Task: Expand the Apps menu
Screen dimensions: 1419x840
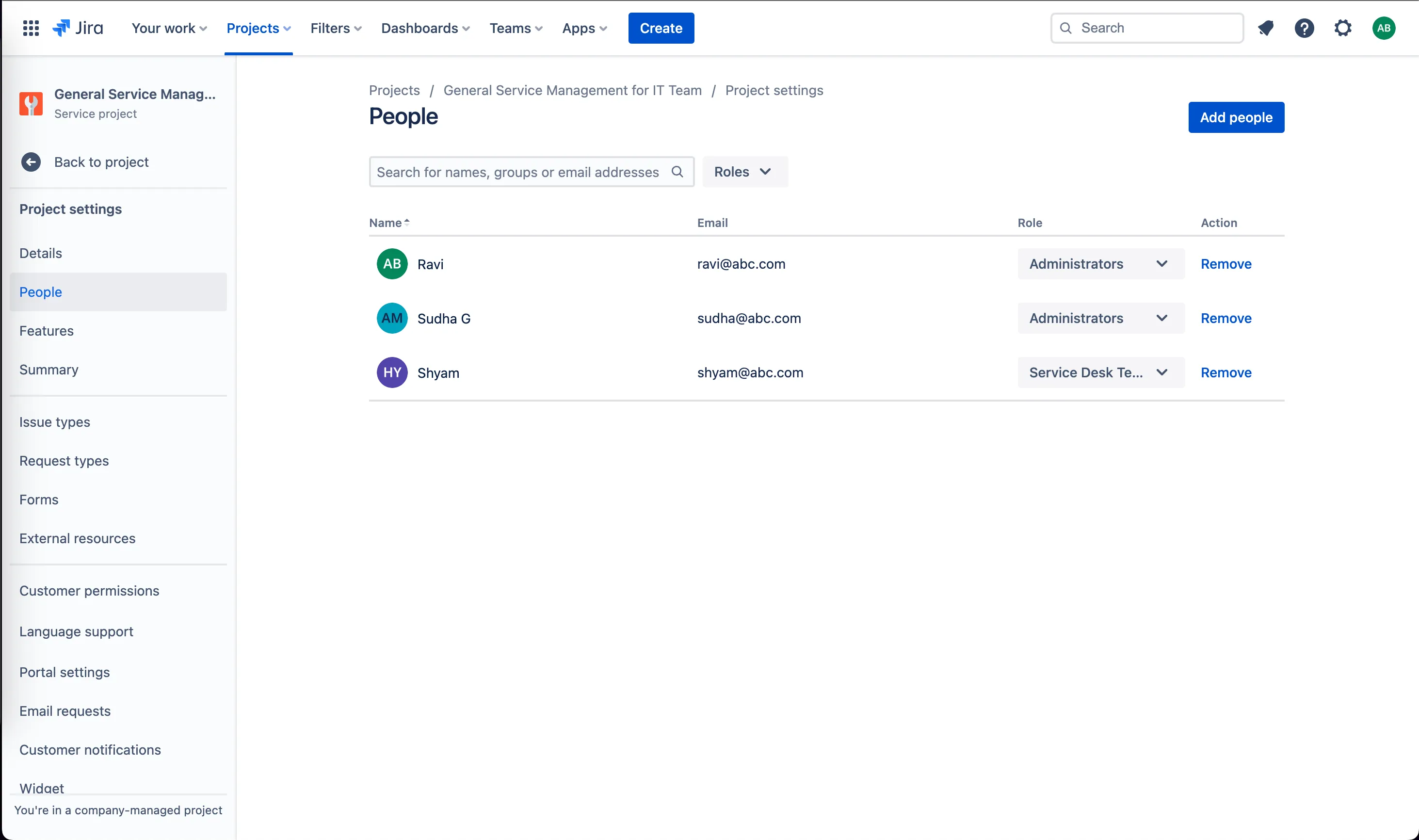Action: click(584, 28)
